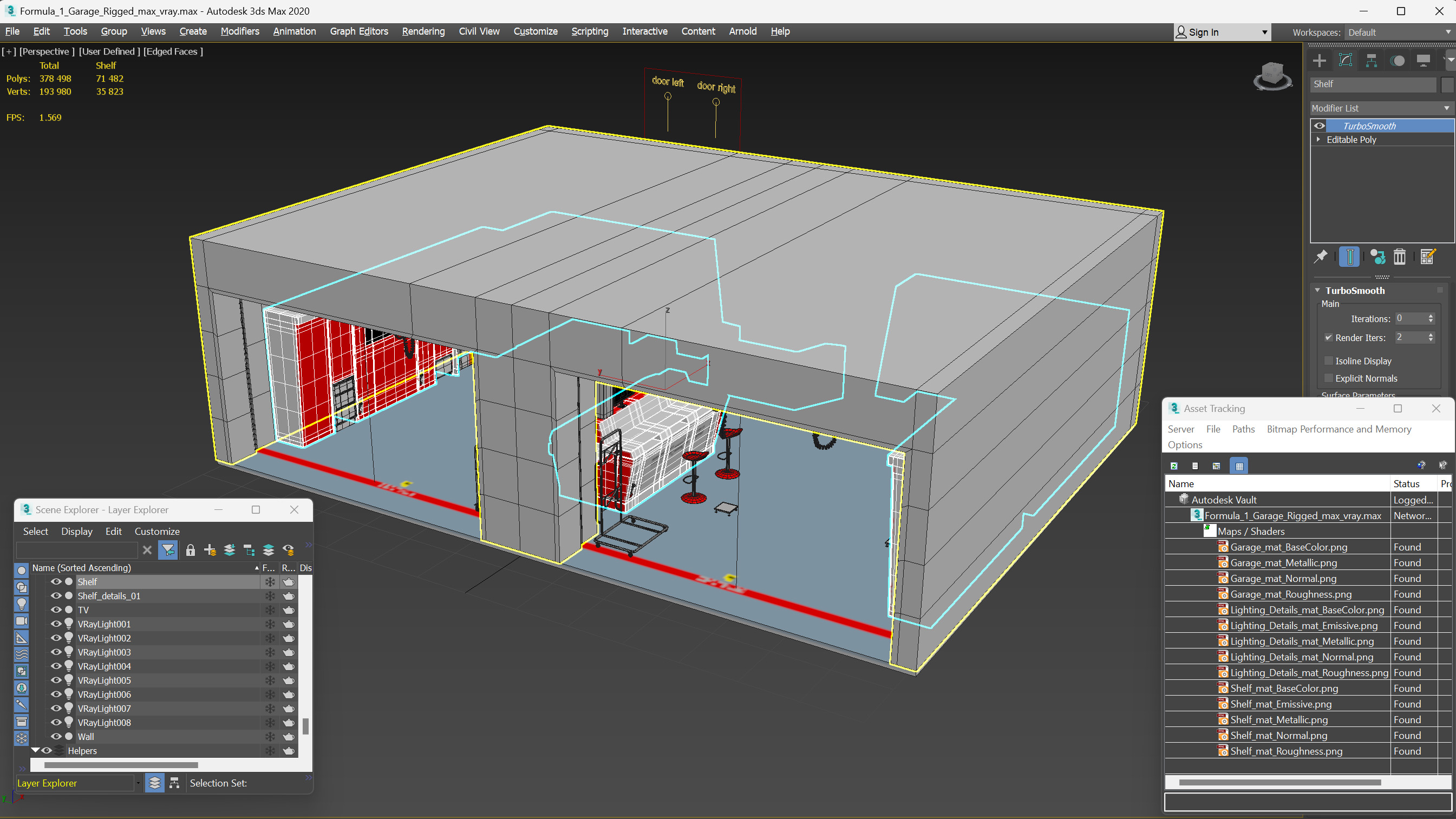Toggle Display Space Warps filter in sidebar

(x=22, y=654)
